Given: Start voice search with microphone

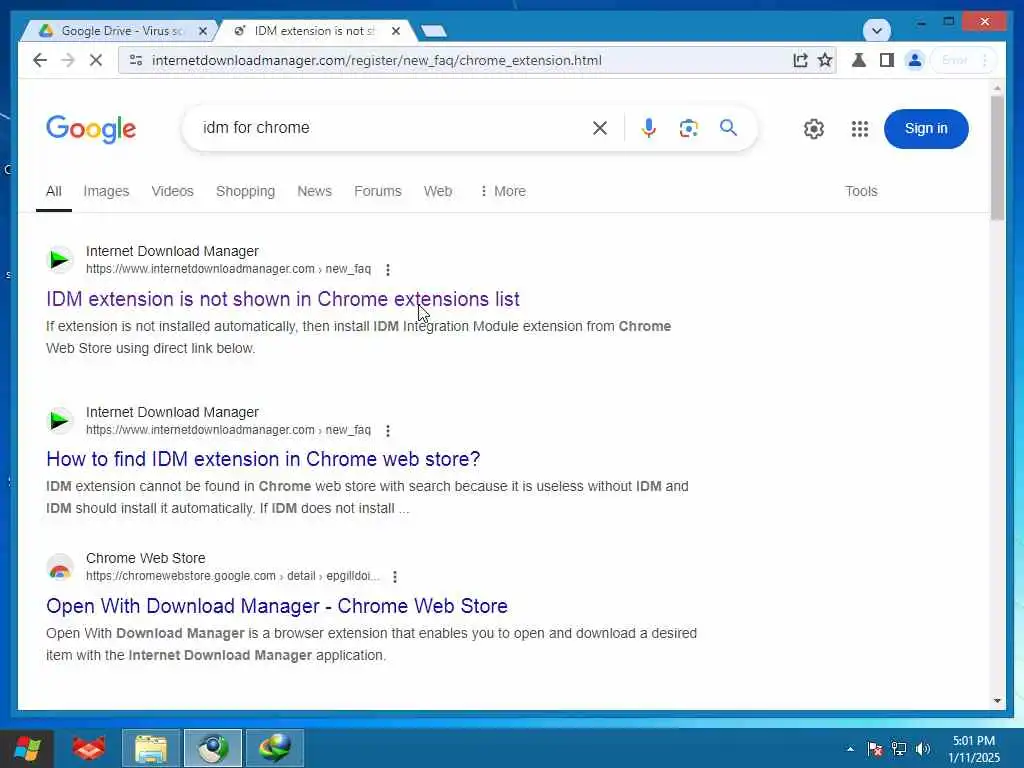Looking at the screenshot, I should tap(648, 128).
